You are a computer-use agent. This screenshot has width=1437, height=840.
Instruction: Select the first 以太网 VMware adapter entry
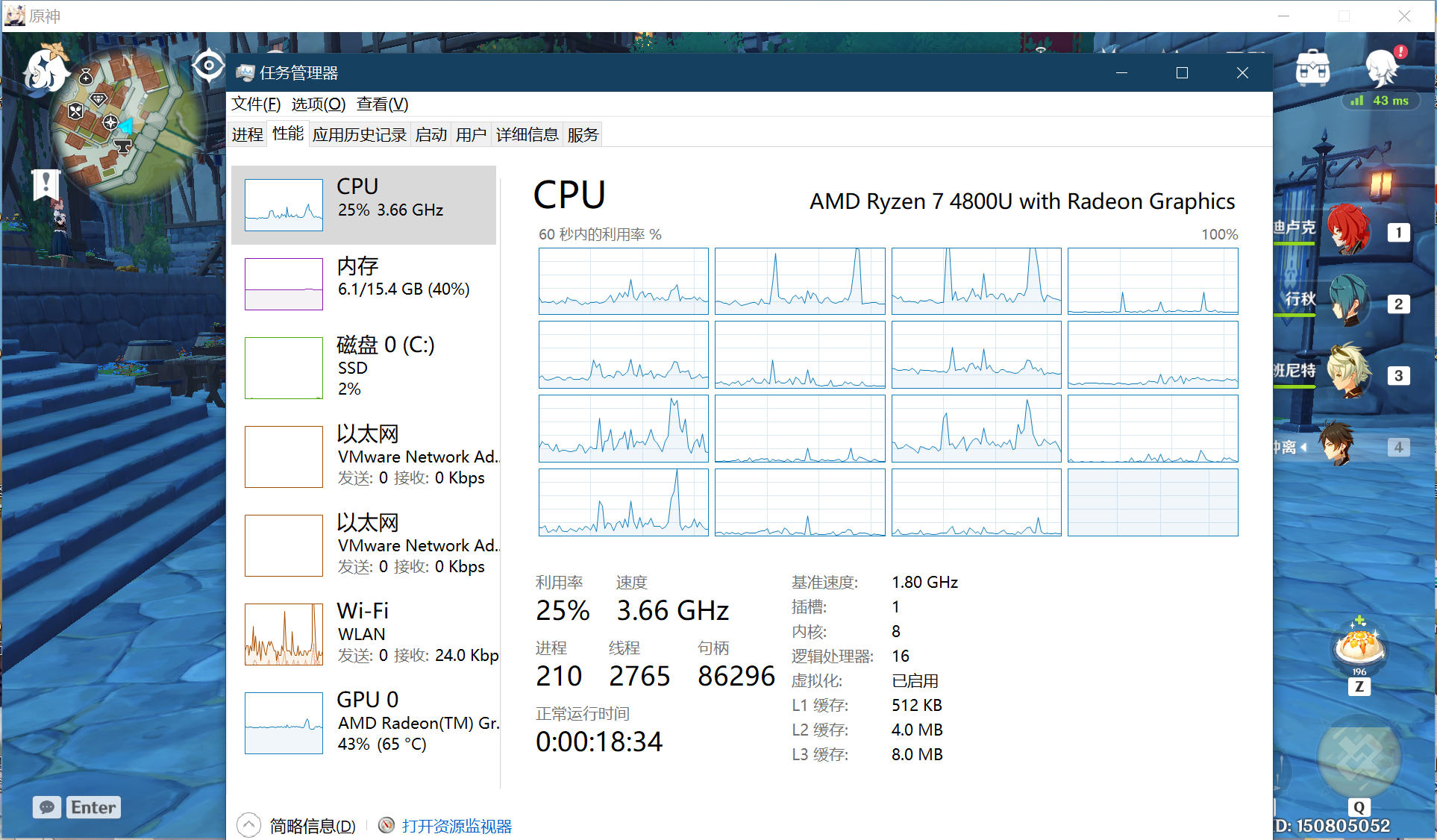point(364,456)
